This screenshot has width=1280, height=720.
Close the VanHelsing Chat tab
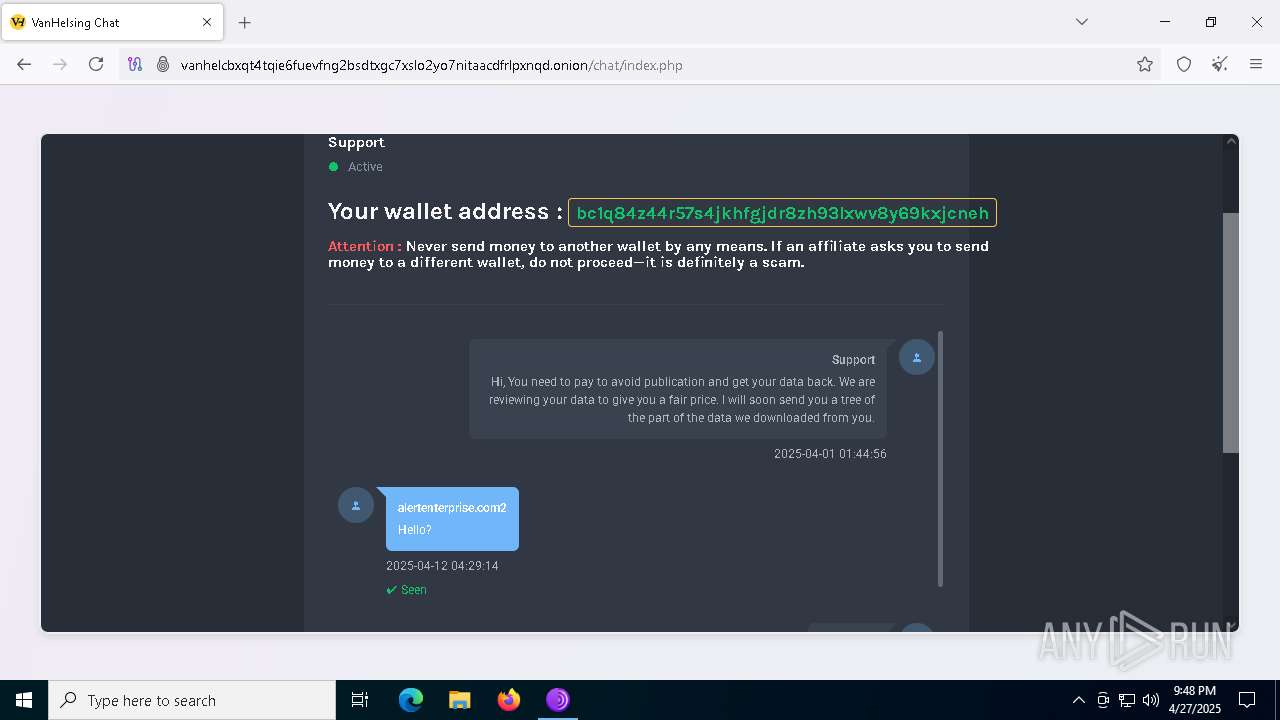(207, 22)
